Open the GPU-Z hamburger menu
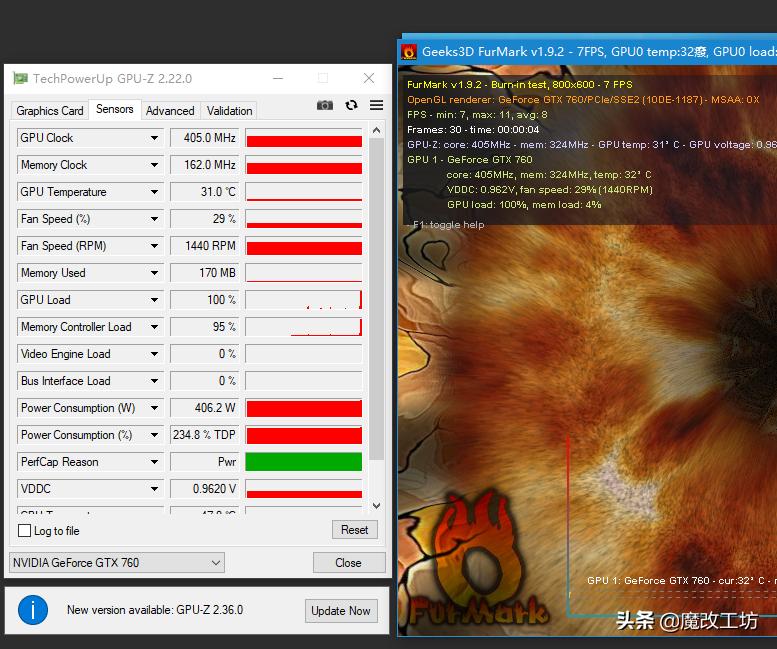 (x=377, y=105)
